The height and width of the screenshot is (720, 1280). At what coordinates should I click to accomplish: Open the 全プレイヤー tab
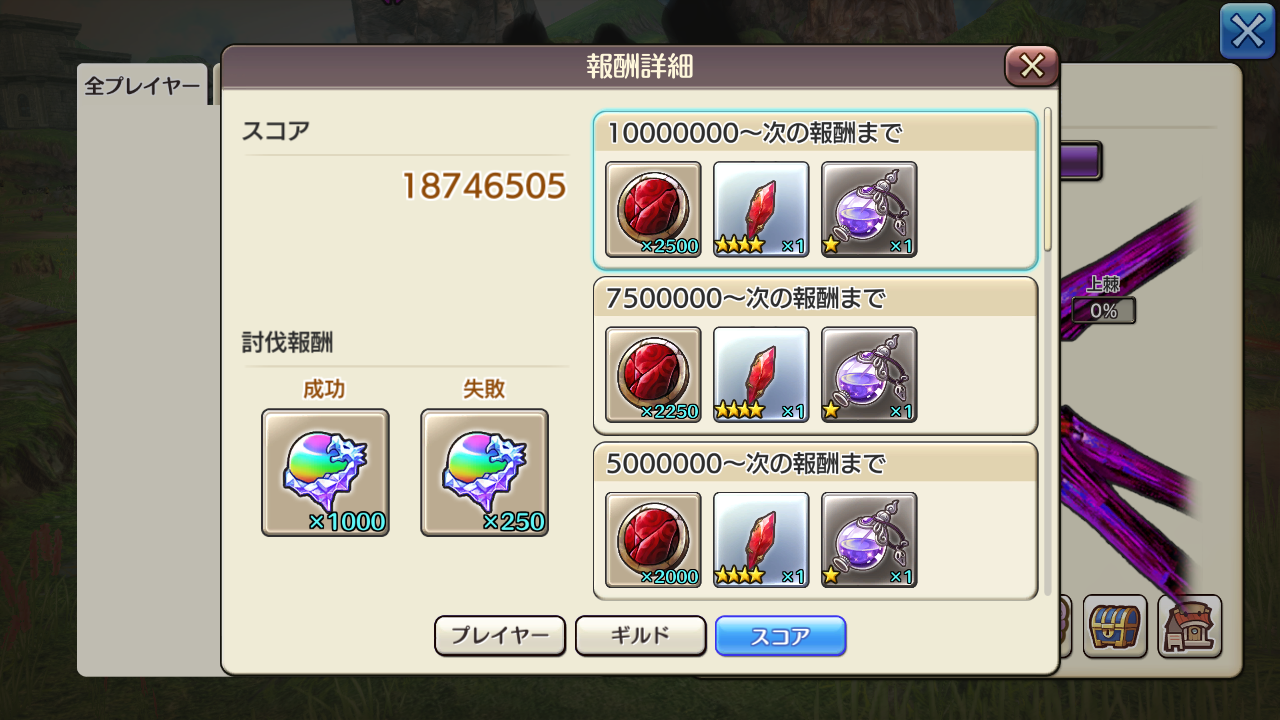pos(142,86)
